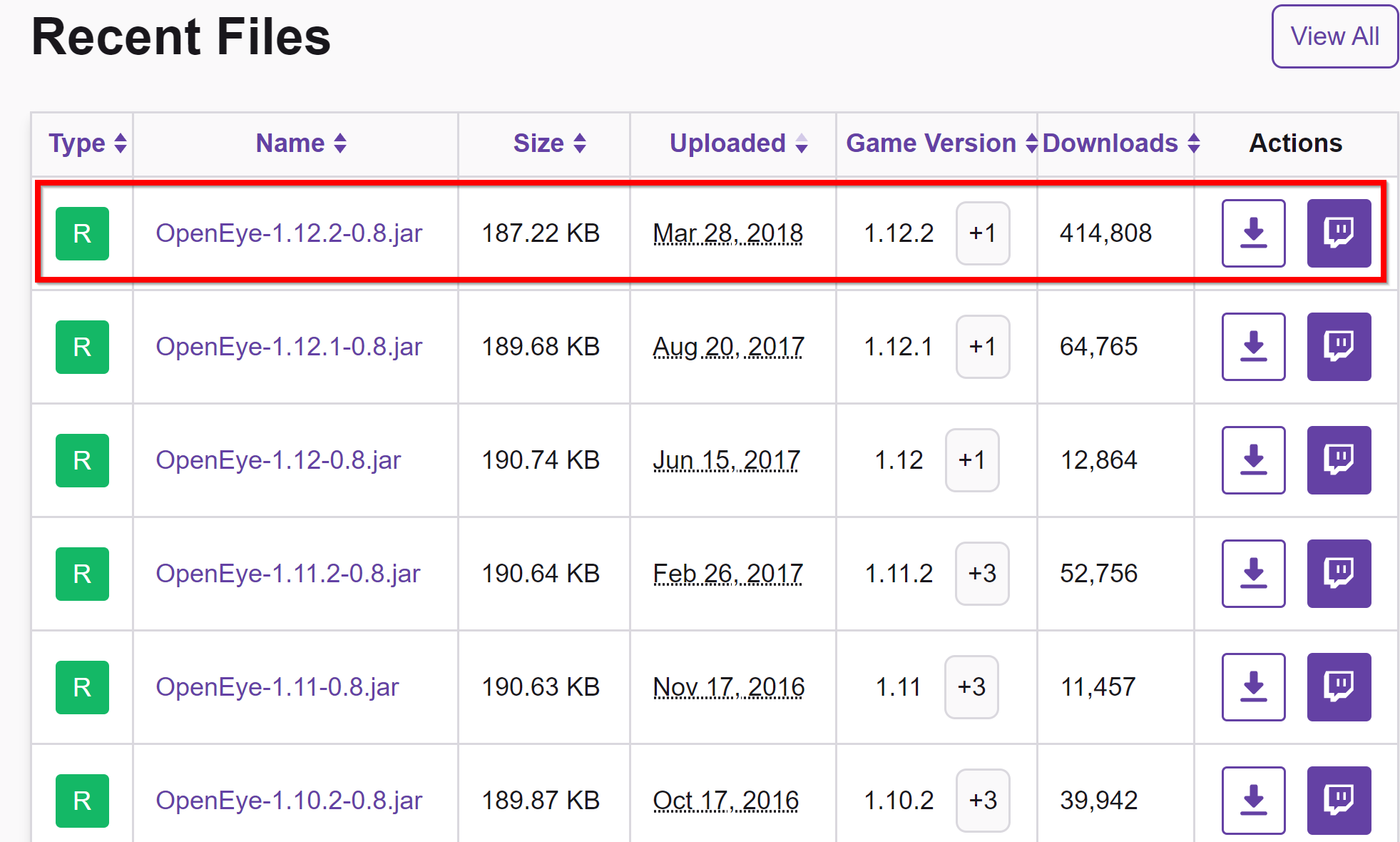
Task: Download OpenEye-1.11.2-0.8.jar with the download icon
Action: click(x=1253, y=574)
